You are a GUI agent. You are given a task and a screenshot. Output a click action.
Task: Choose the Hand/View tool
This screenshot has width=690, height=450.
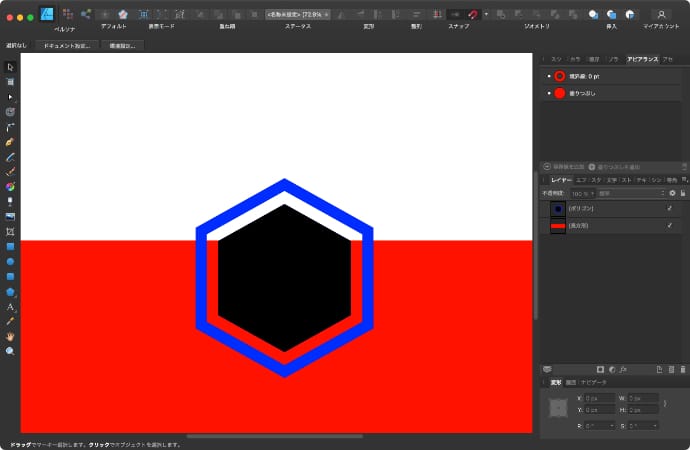click(10, 336)
